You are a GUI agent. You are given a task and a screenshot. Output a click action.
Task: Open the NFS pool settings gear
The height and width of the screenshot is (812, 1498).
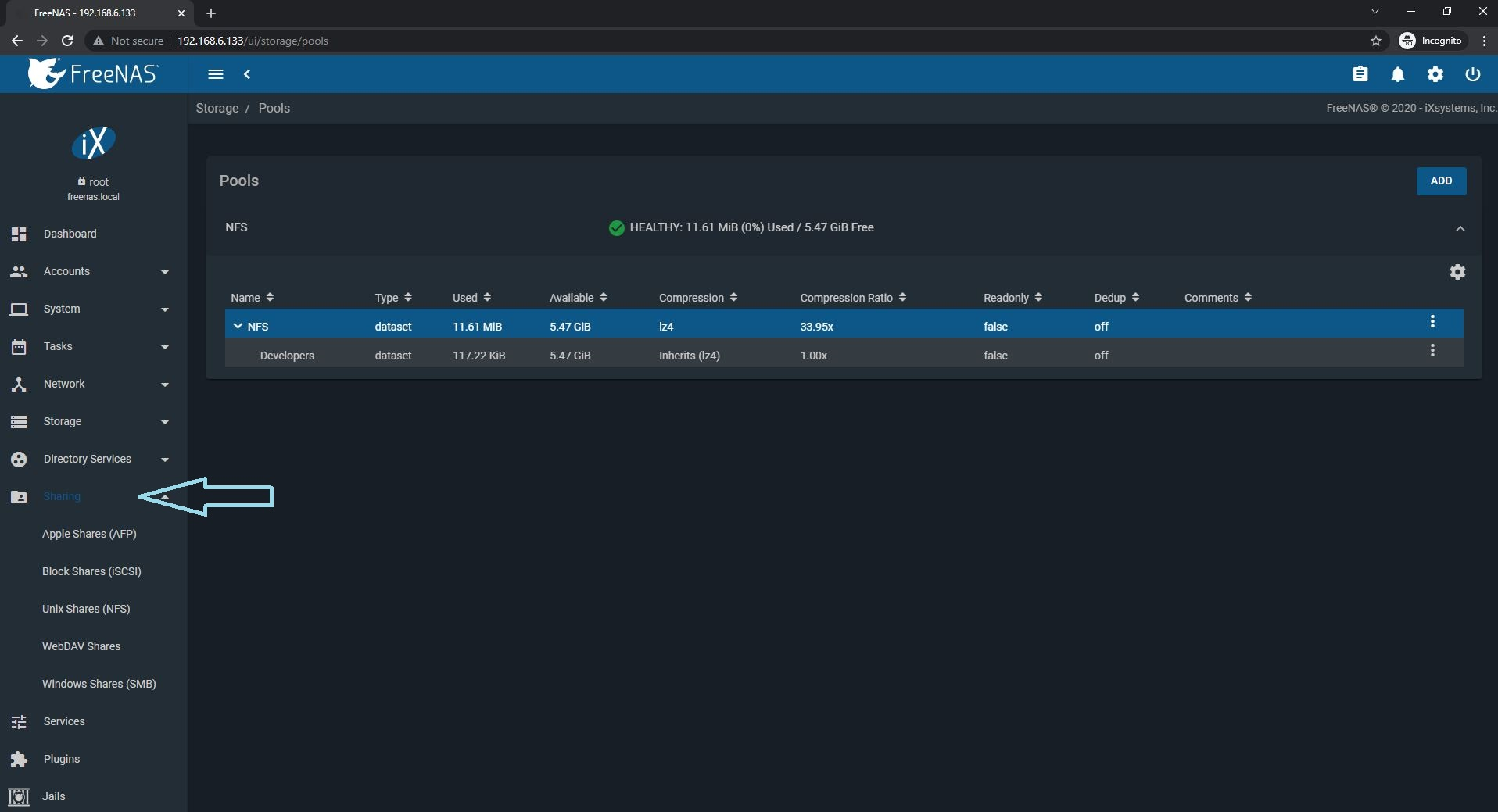coord(1457,272)
